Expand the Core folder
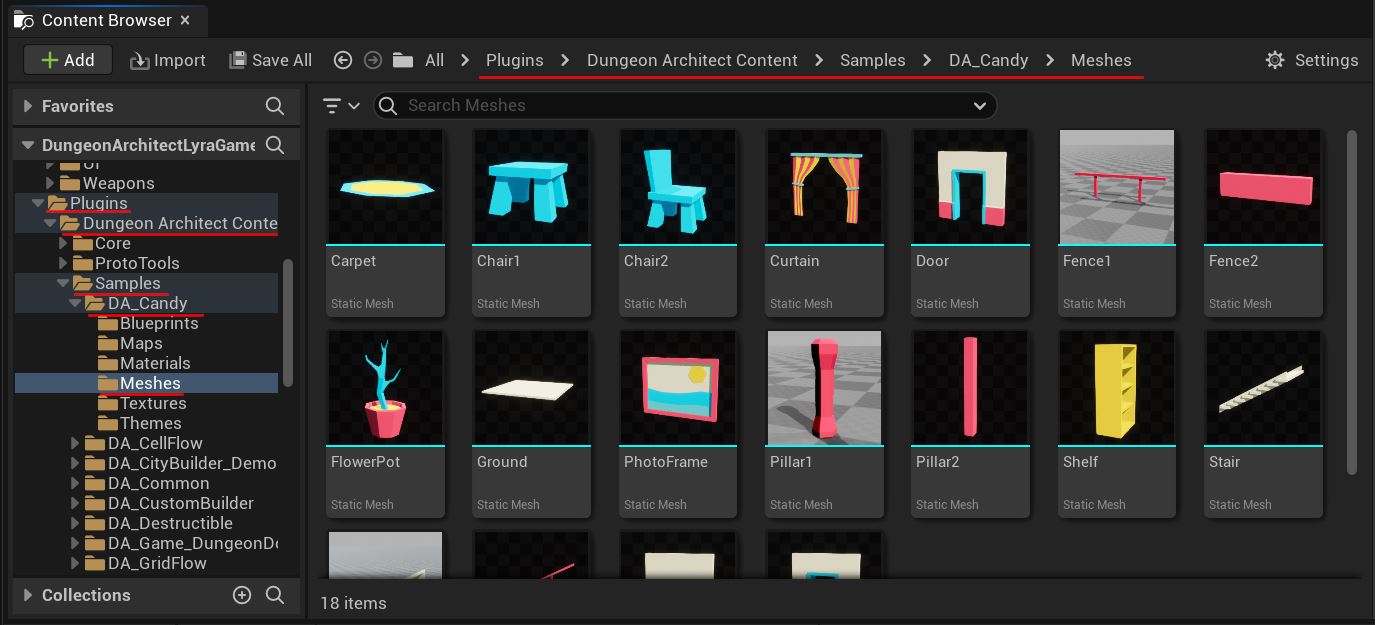The height and width of the screenshot is (625, 1375). (62, 243)
